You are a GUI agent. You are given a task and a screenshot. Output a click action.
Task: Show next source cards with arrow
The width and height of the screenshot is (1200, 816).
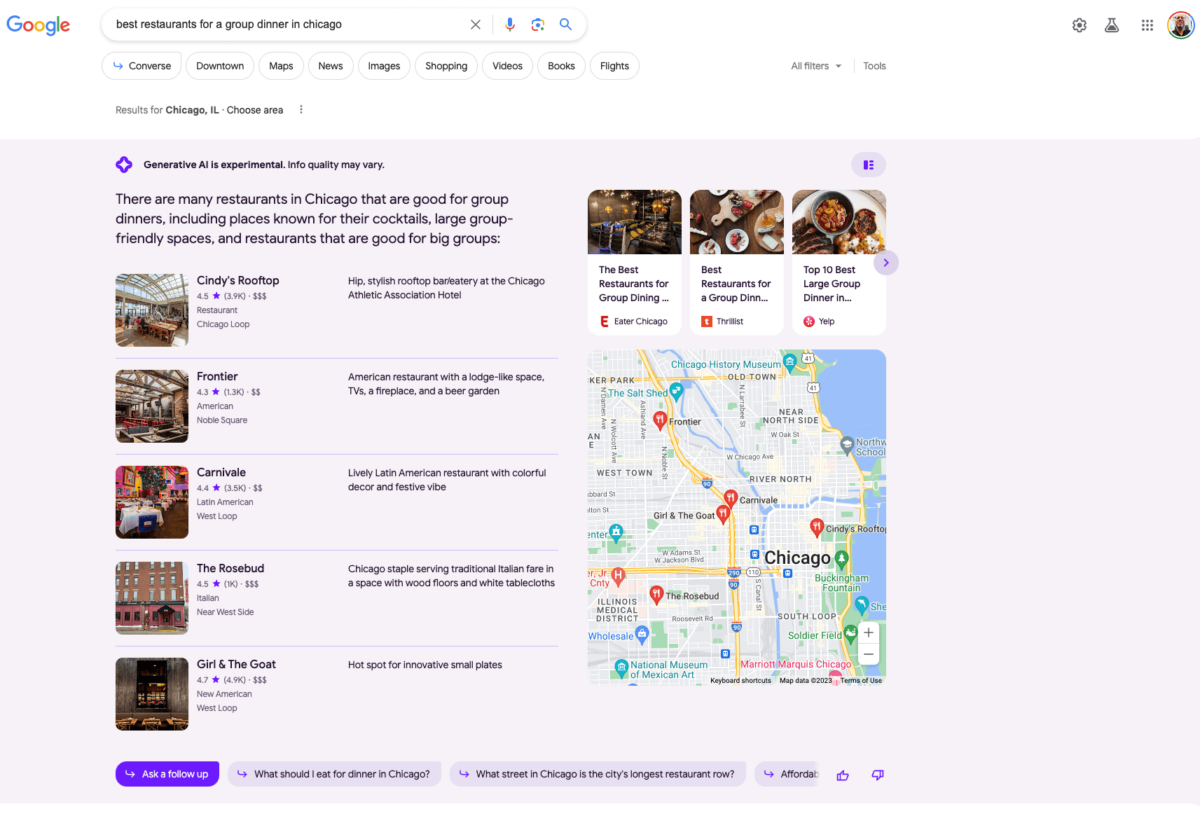886,263
